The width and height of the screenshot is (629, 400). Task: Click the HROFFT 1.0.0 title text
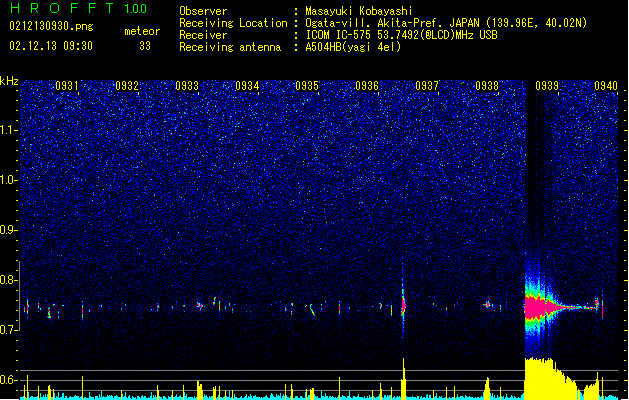[79, 8]
